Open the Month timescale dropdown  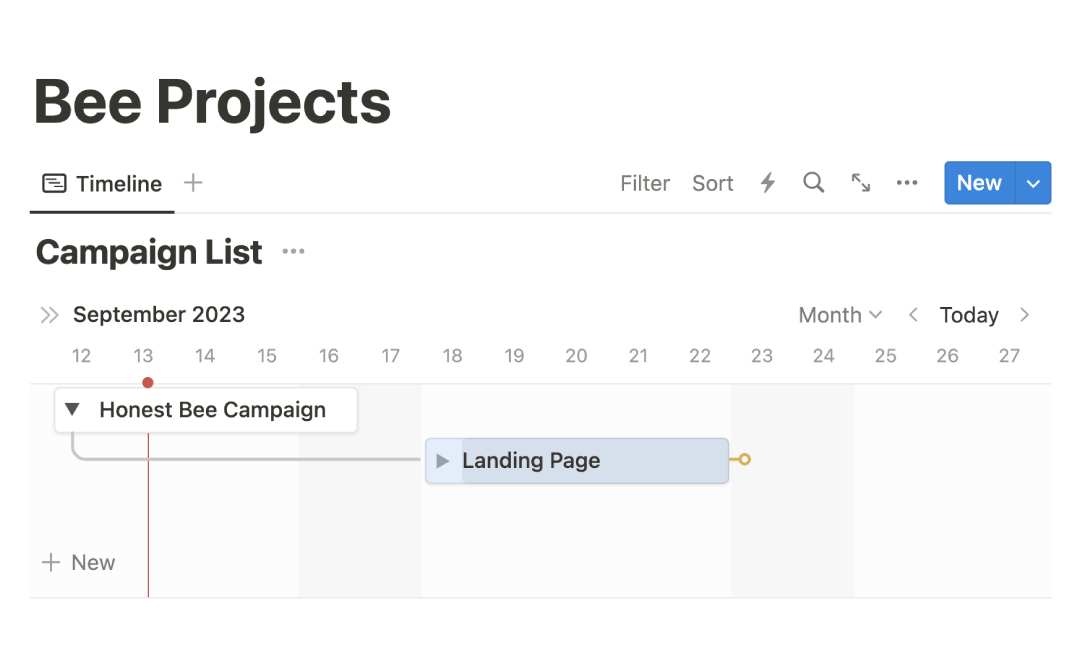click(x=840, y=315)
